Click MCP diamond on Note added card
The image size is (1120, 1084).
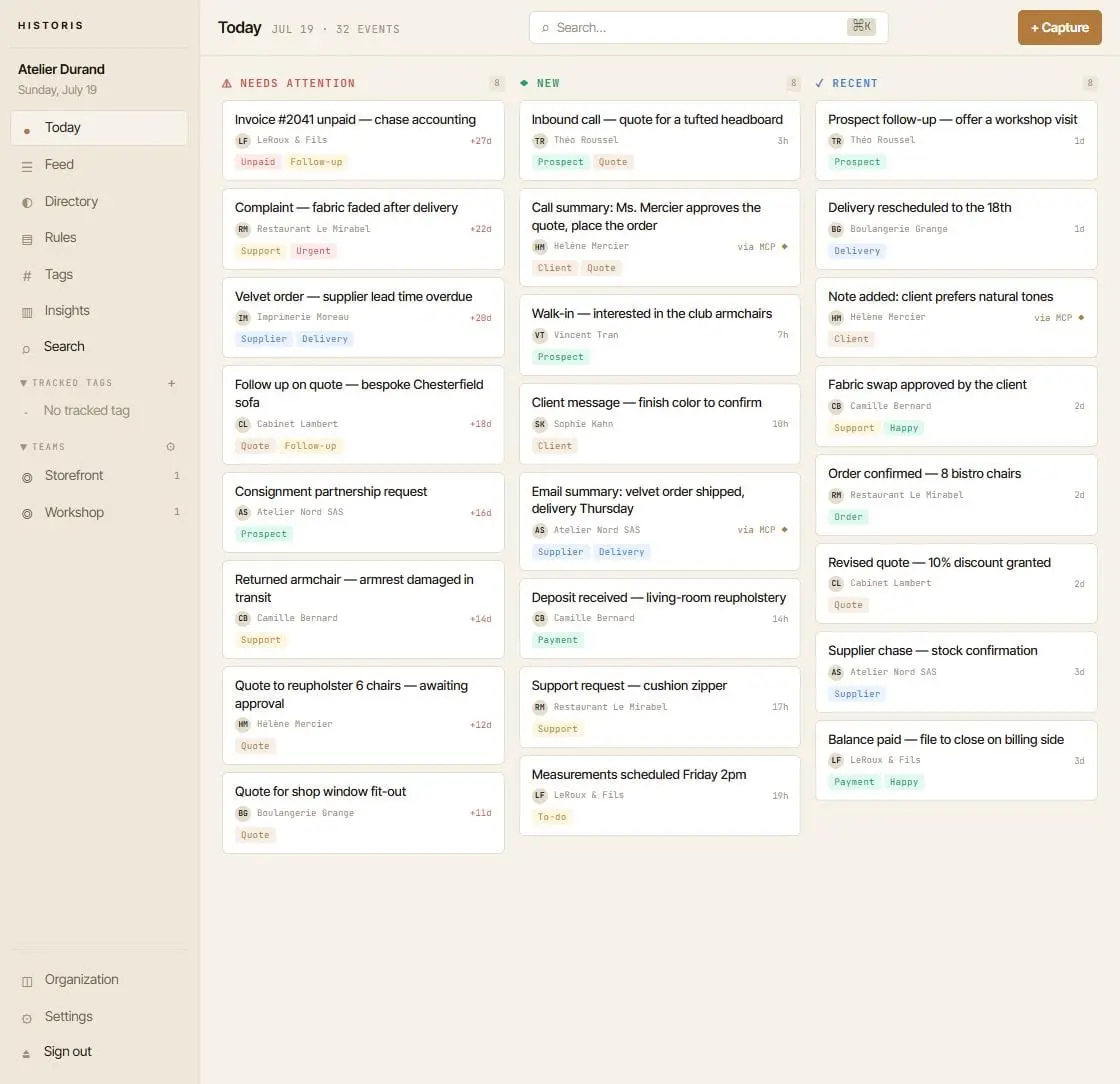[1081, 317]
